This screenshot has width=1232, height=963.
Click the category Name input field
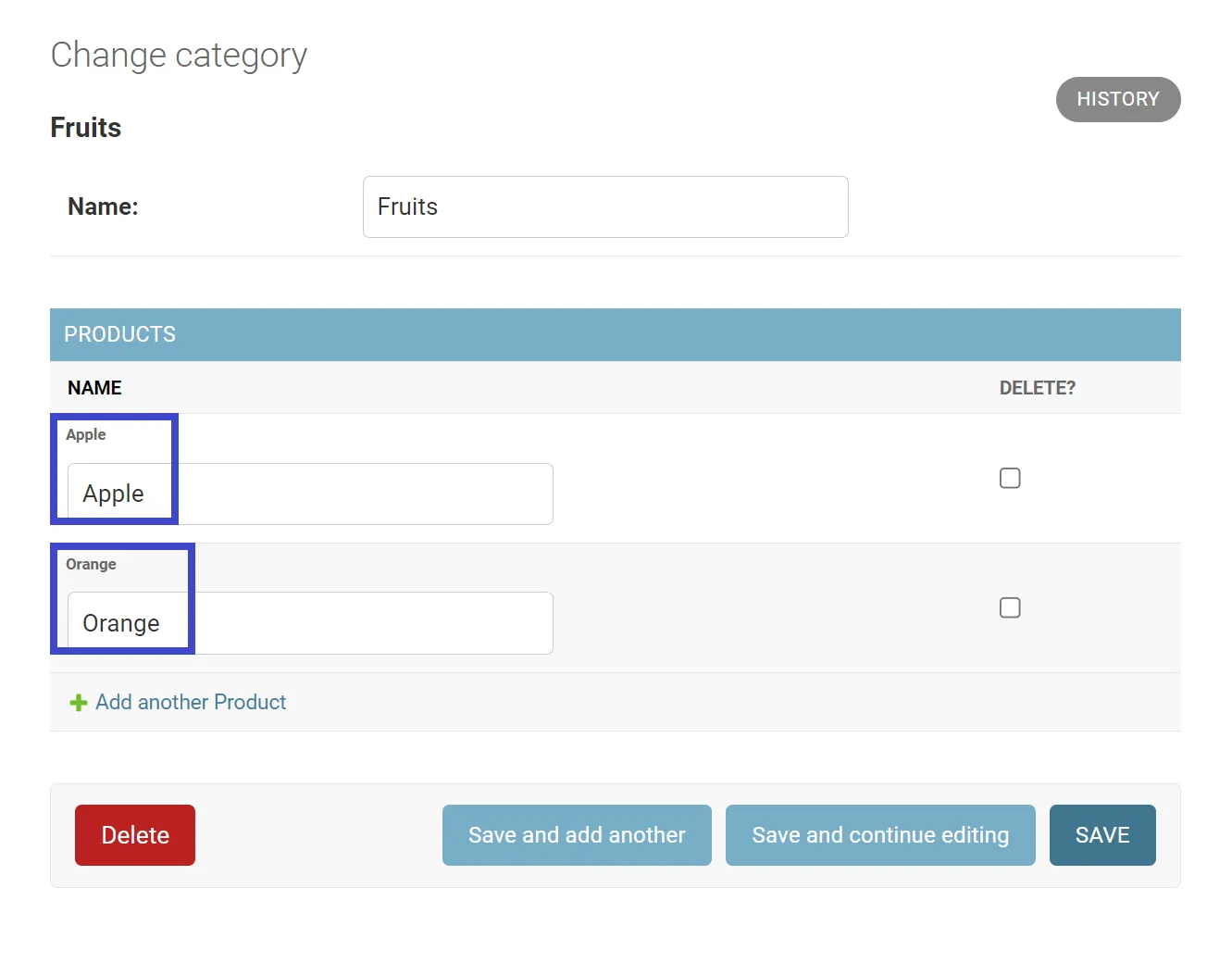point(605,207)
